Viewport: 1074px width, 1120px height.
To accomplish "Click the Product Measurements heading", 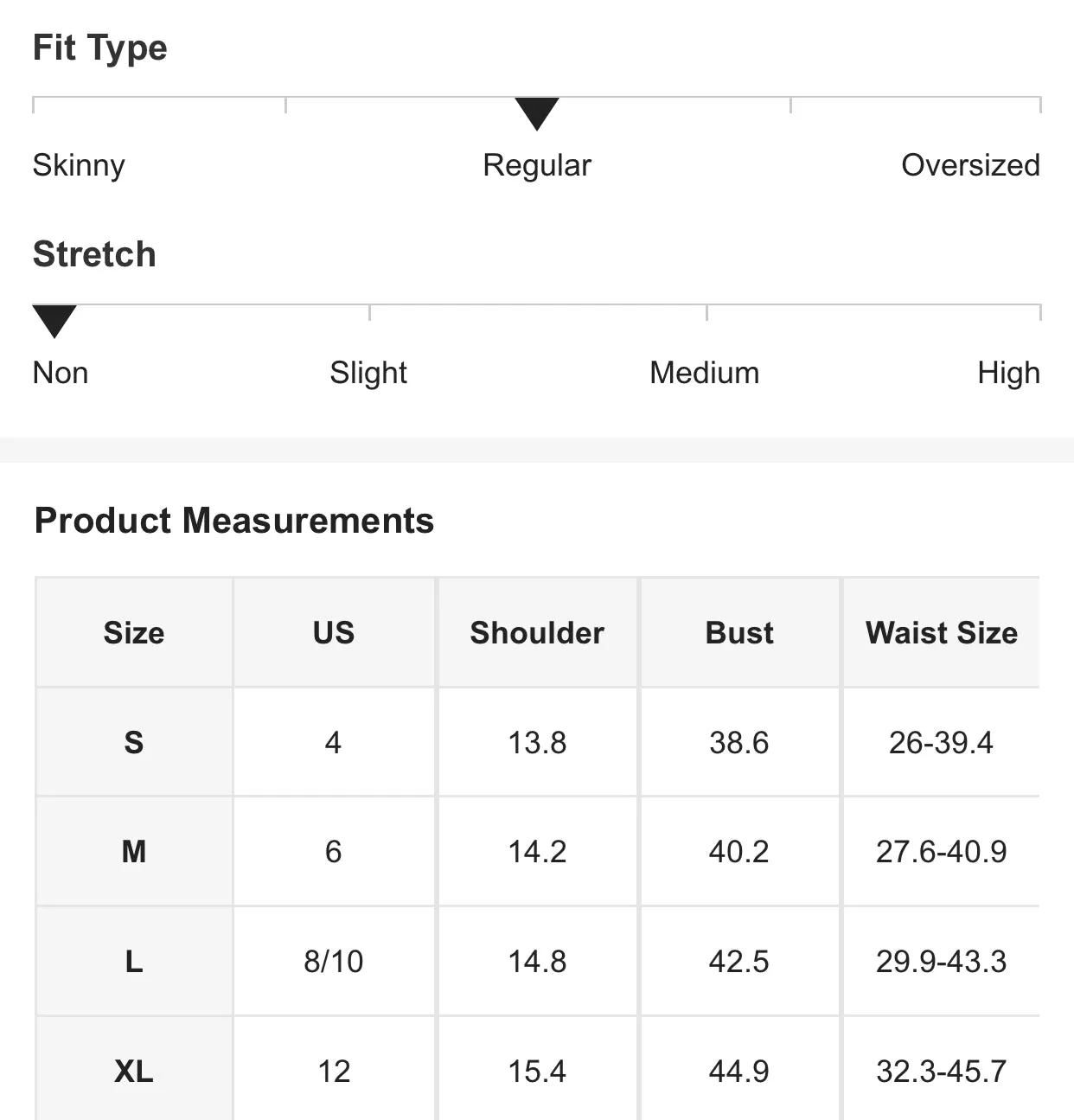I will pos(234,521).
